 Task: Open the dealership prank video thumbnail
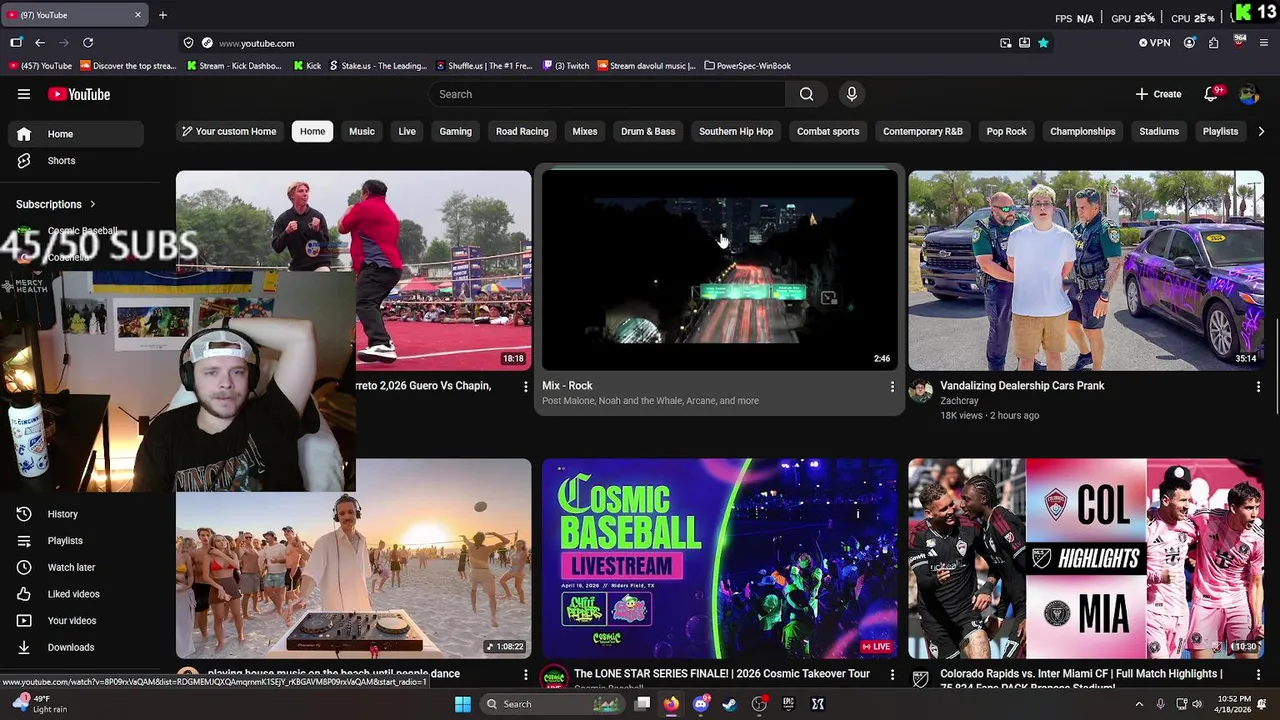click(x=1086, y=270)
